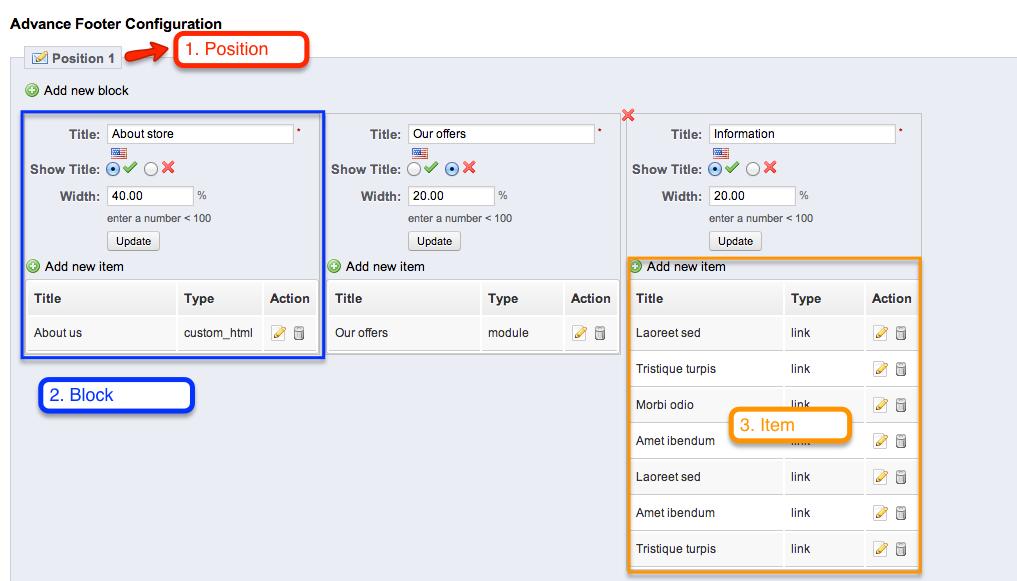Update the Information block settings
The width and height of the screenshot is (1017, 581).
[x=736, y=241]
